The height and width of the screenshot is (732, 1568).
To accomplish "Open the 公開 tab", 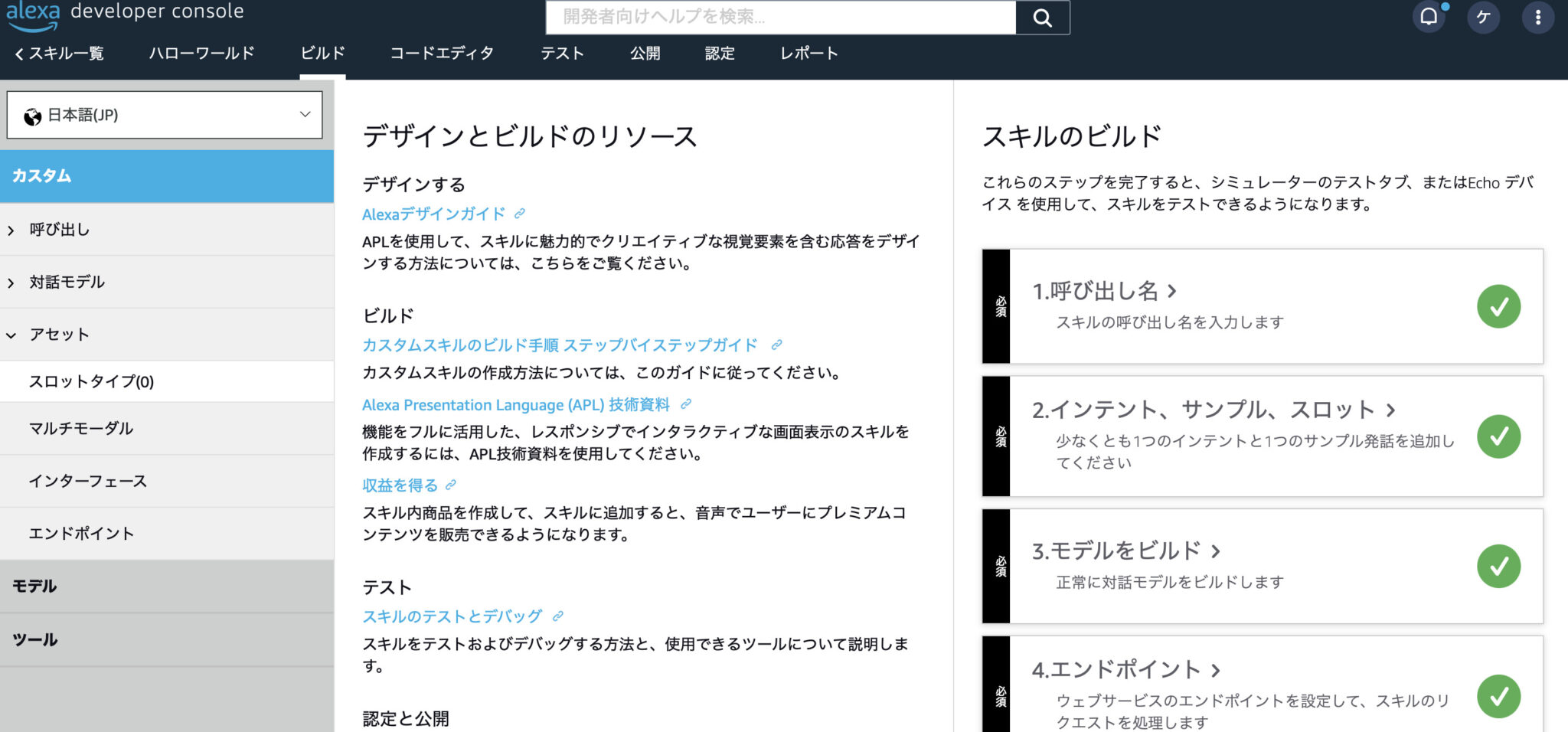I will [645, 53].
